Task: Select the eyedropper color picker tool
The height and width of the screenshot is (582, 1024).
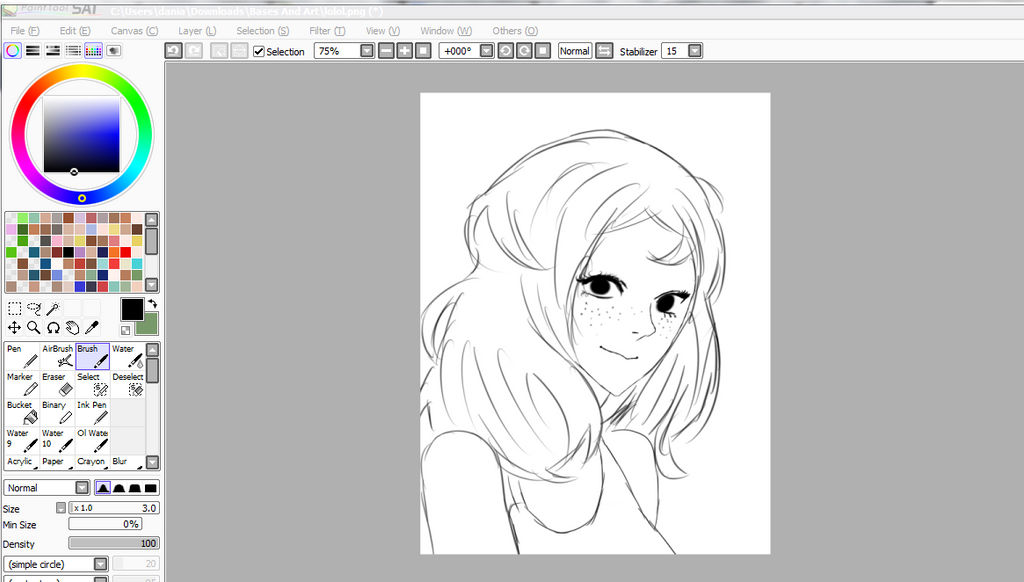Action: (92, 327)
